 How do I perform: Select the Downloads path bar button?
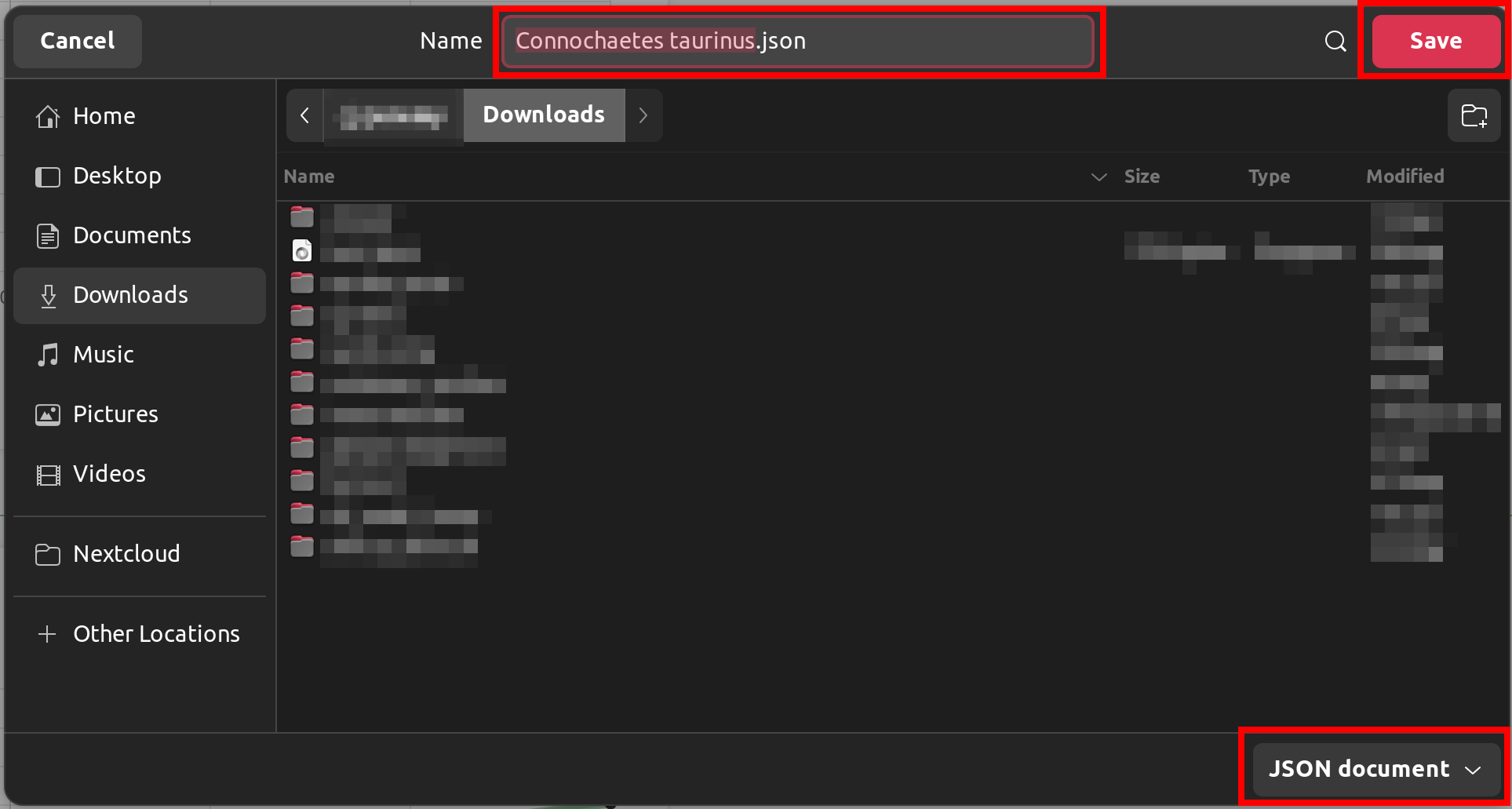(x=544, y=115)
